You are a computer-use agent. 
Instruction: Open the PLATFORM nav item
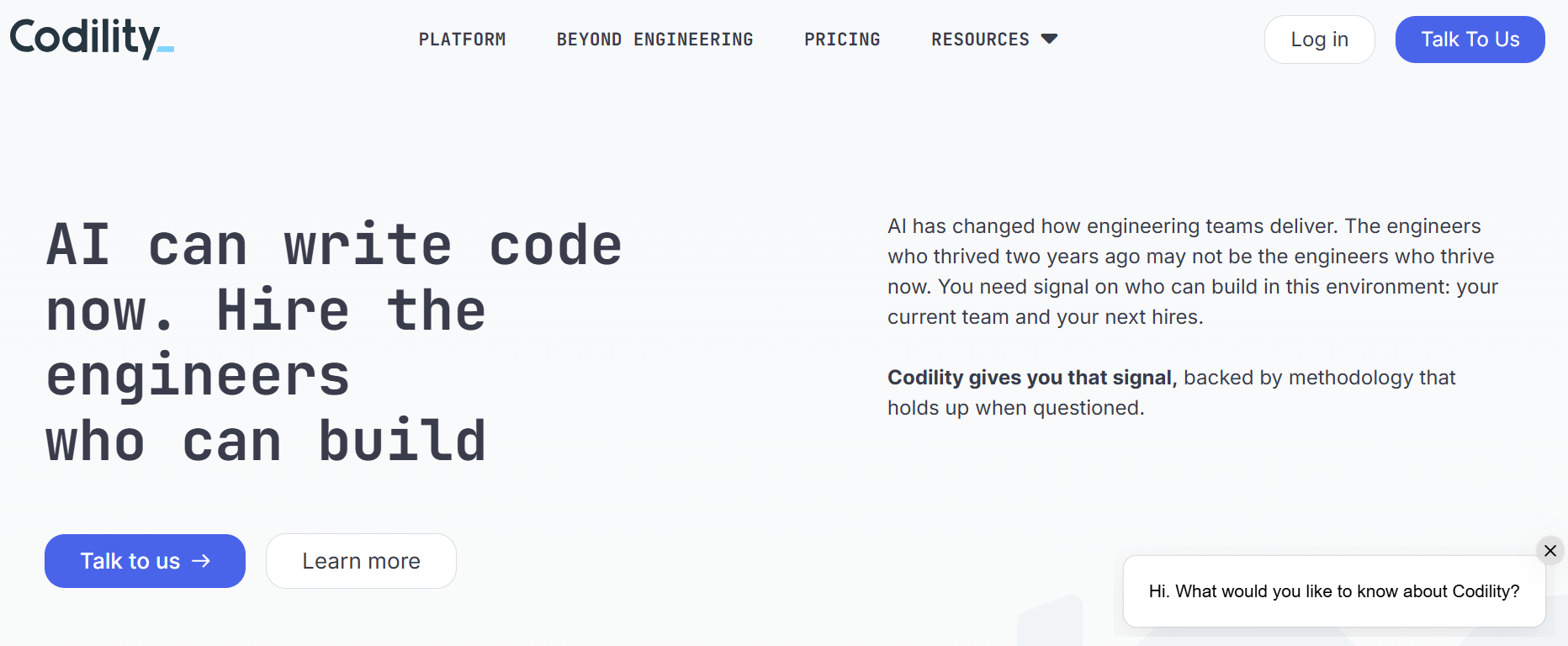coord(462,40)
